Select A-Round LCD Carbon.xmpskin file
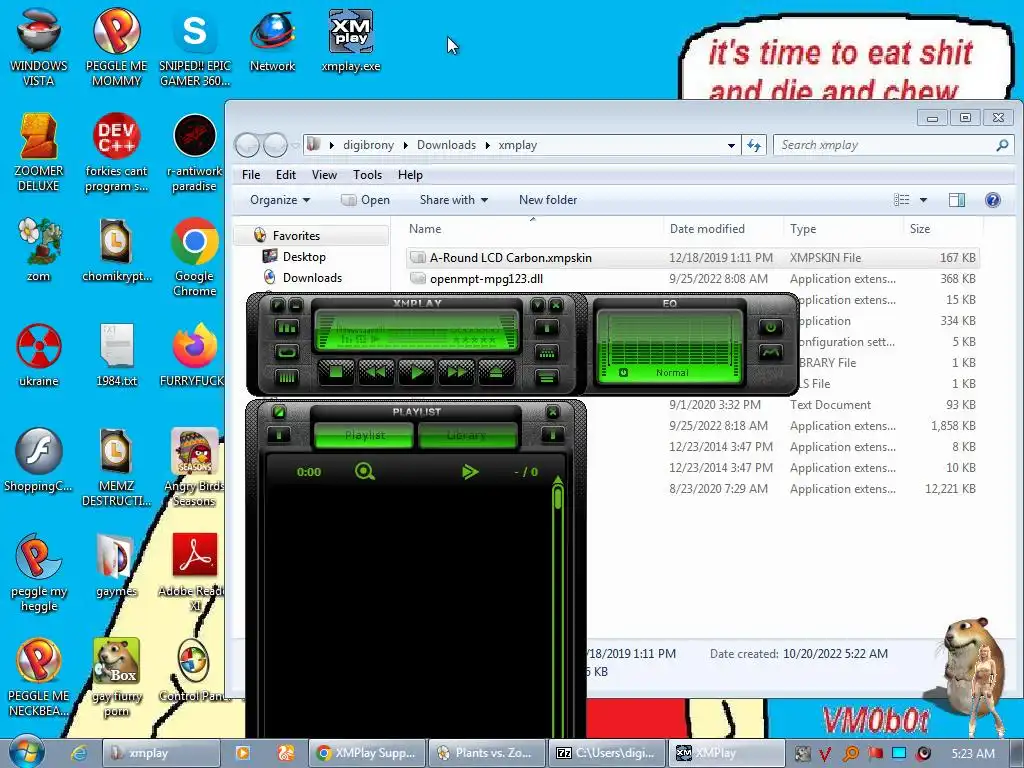The height and width of the screenshot is (768, 1024). (x=692, y=258)
